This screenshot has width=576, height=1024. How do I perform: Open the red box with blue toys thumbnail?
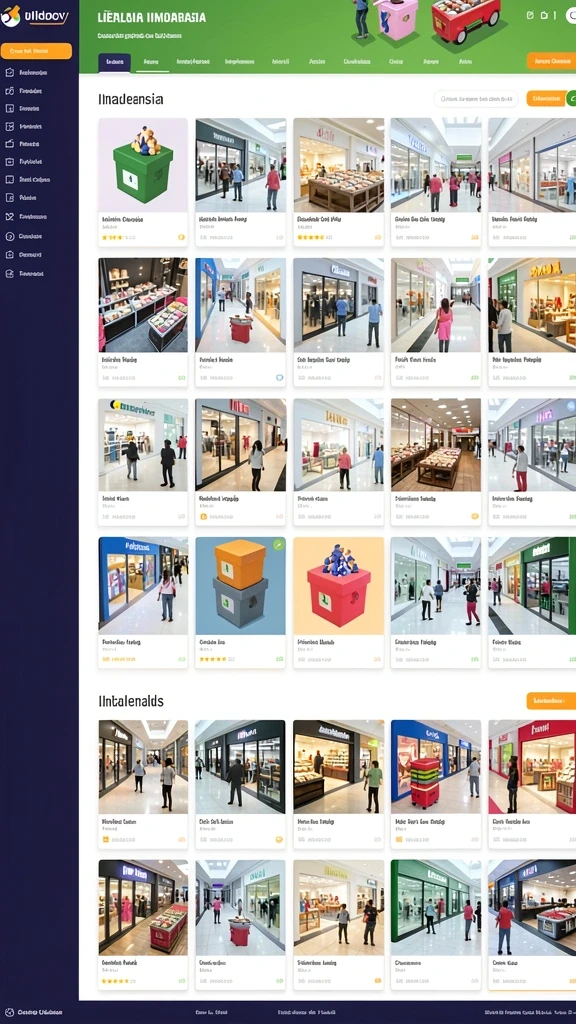[338, 585]
